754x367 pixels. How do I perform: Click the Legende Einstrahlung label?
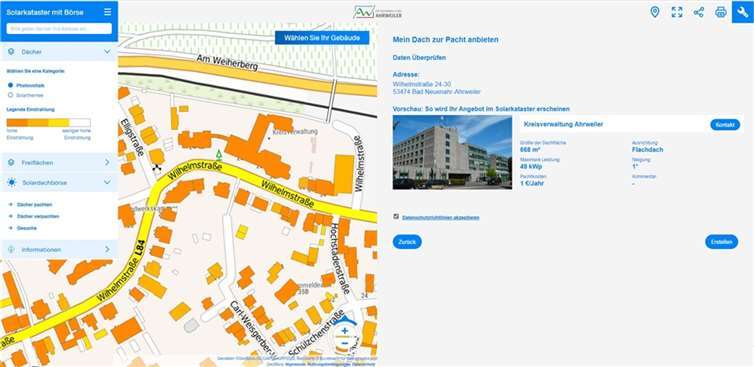pyautogui.click(x=30, y=110)
